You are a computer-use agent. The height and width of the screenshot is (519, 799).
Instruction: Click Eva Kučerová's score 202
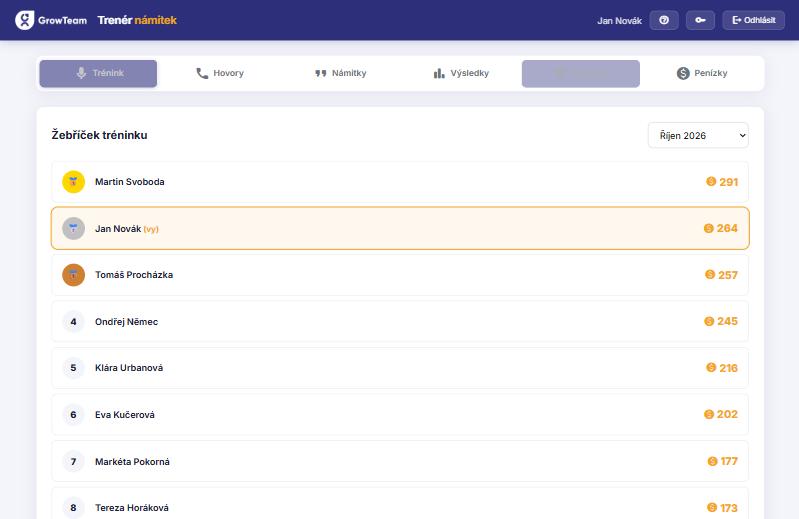pos(727,414)
